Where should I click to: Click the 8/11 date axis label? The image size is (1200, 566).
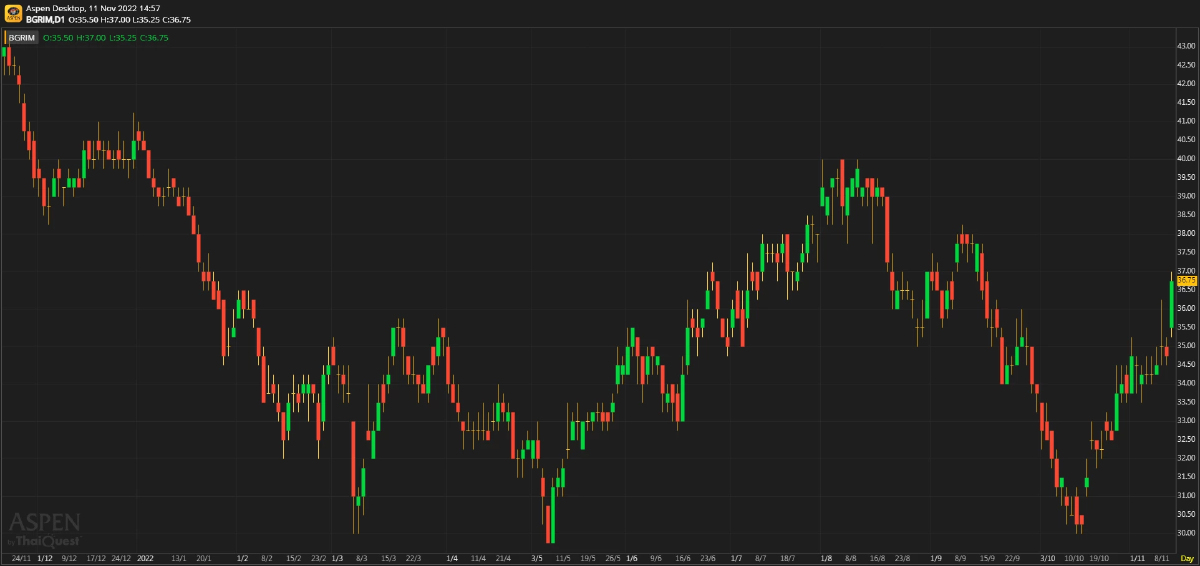click(x=1161, y=557)
